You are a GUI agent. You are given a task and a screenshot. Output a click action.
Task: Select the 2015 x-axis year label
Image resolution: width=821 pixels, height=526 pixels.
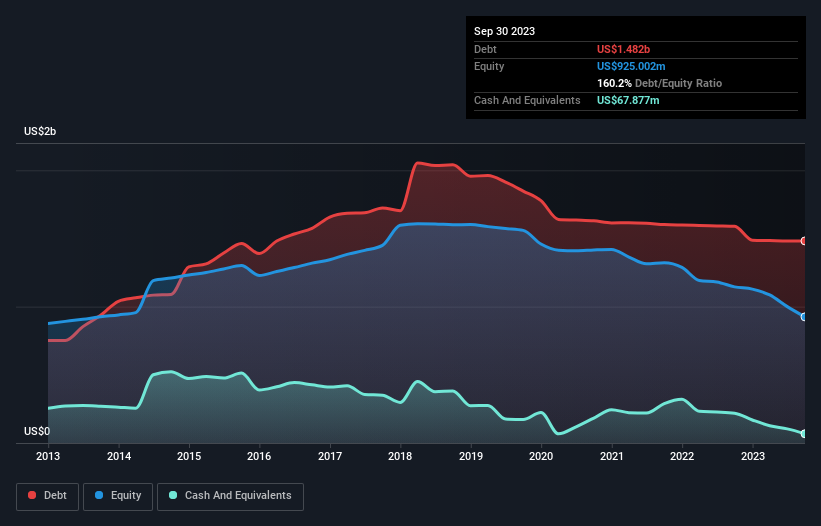point(189,457)
